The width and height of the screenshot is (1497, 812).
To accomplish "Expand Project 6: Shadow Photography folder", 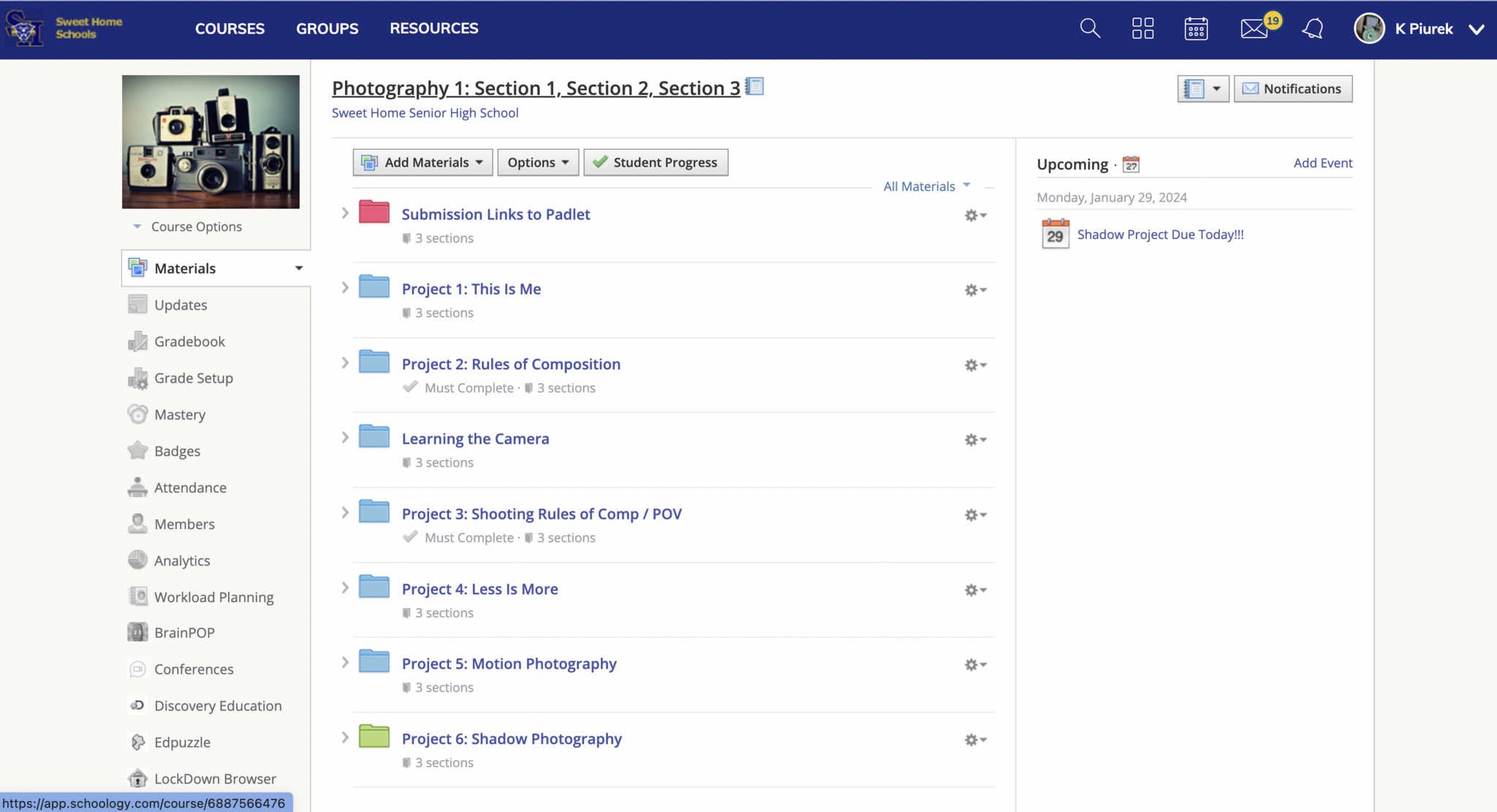I will (345, 737).
